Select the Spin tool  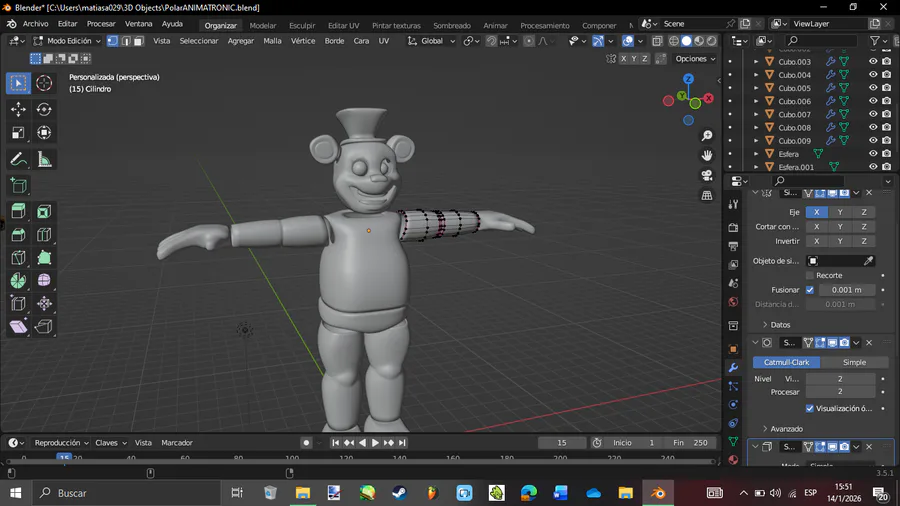pyautogui.click(x=18, y=280)
